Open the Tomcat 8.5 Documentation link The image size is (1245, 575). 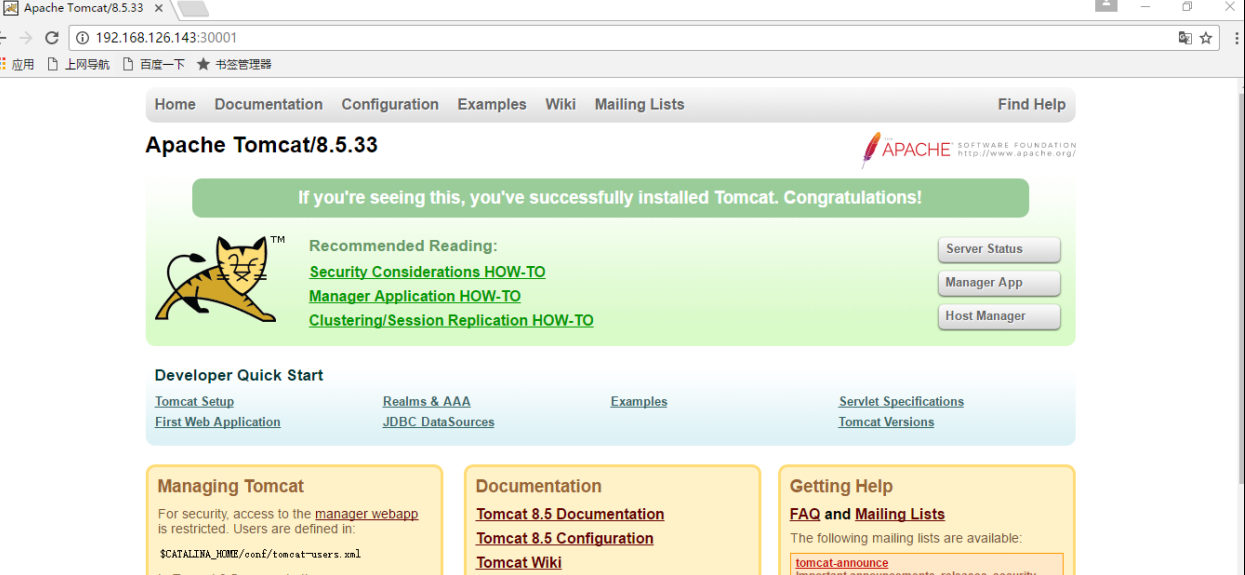pyautogui.click(x=570, y=514)
